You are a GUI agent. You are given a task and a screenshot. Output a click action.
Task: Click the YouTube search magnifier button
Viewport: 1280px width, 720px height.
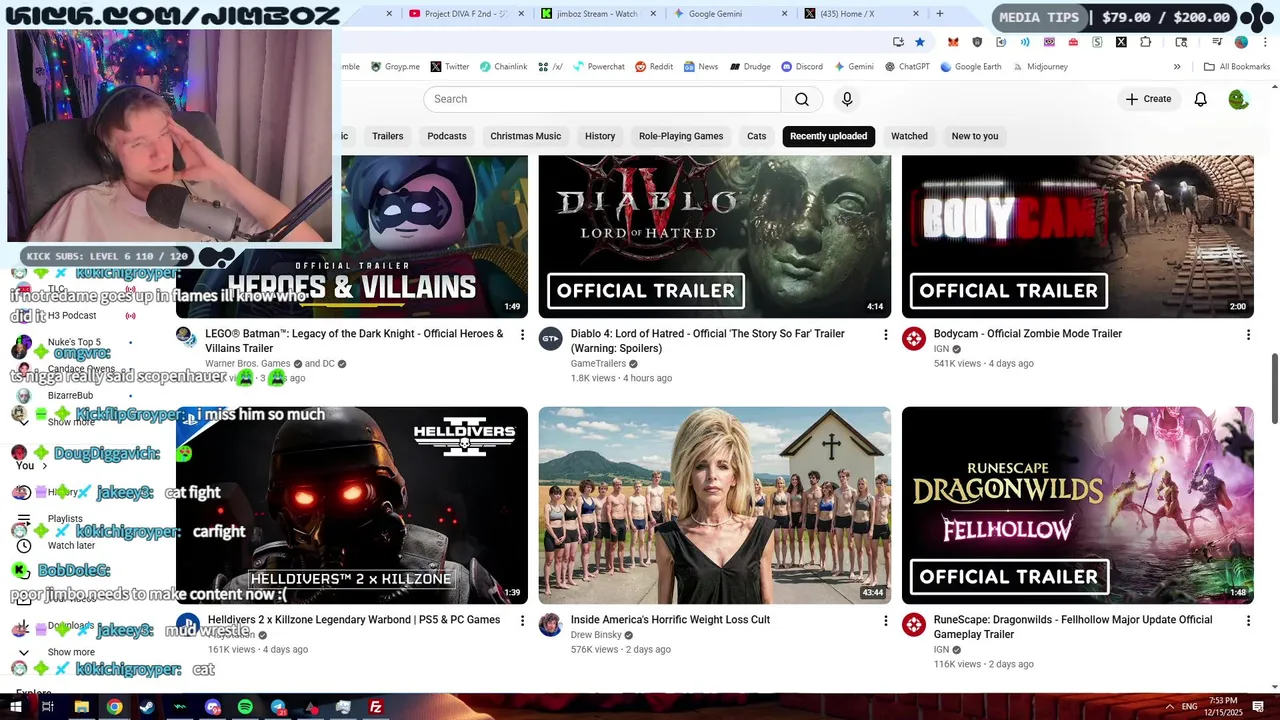pyautogui.click(x=802, y=99)
